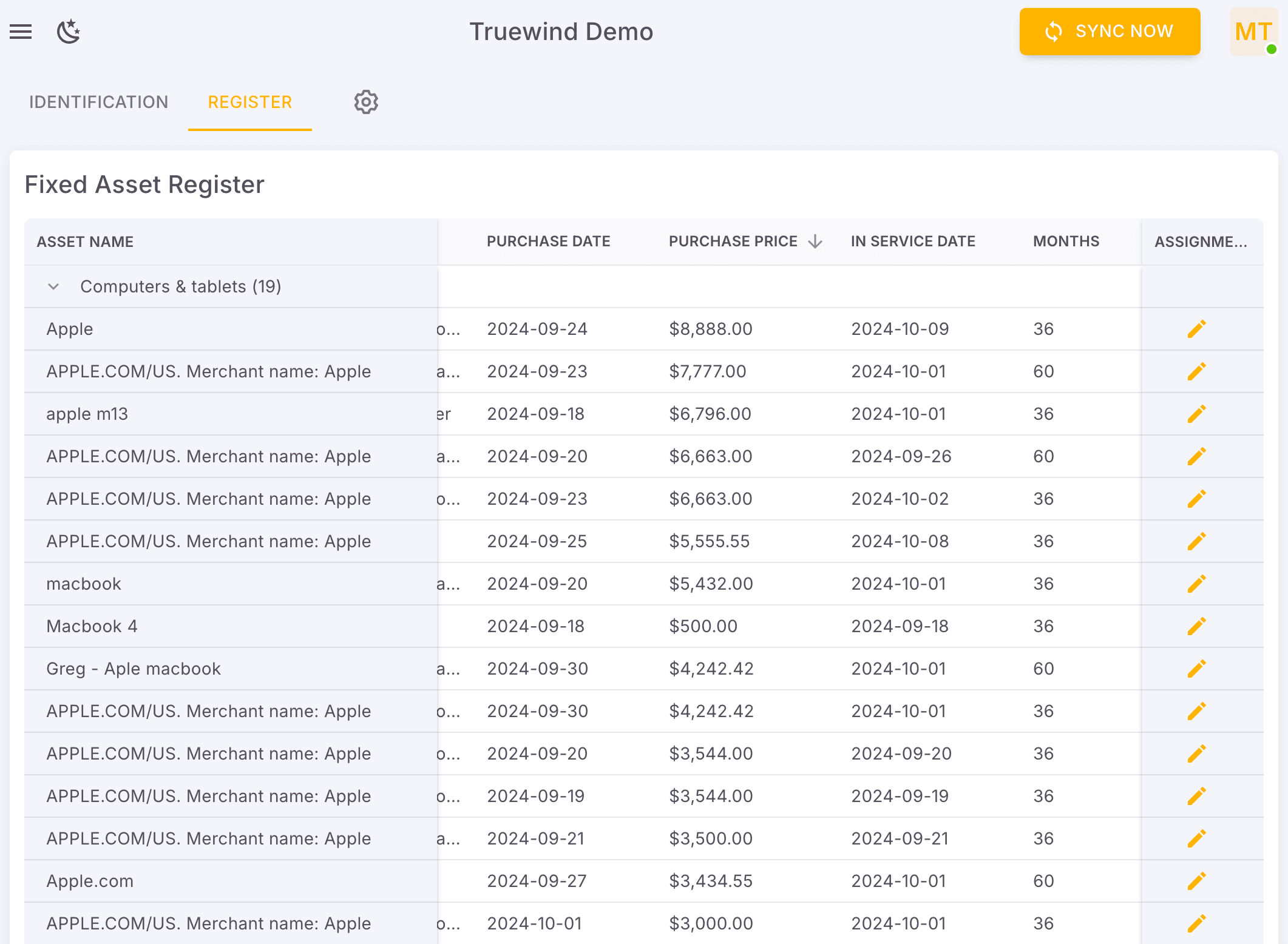The width and height of the screenshot is (1288, 944).
Task: Select the REGISTER tab
Action: [249, 102]
